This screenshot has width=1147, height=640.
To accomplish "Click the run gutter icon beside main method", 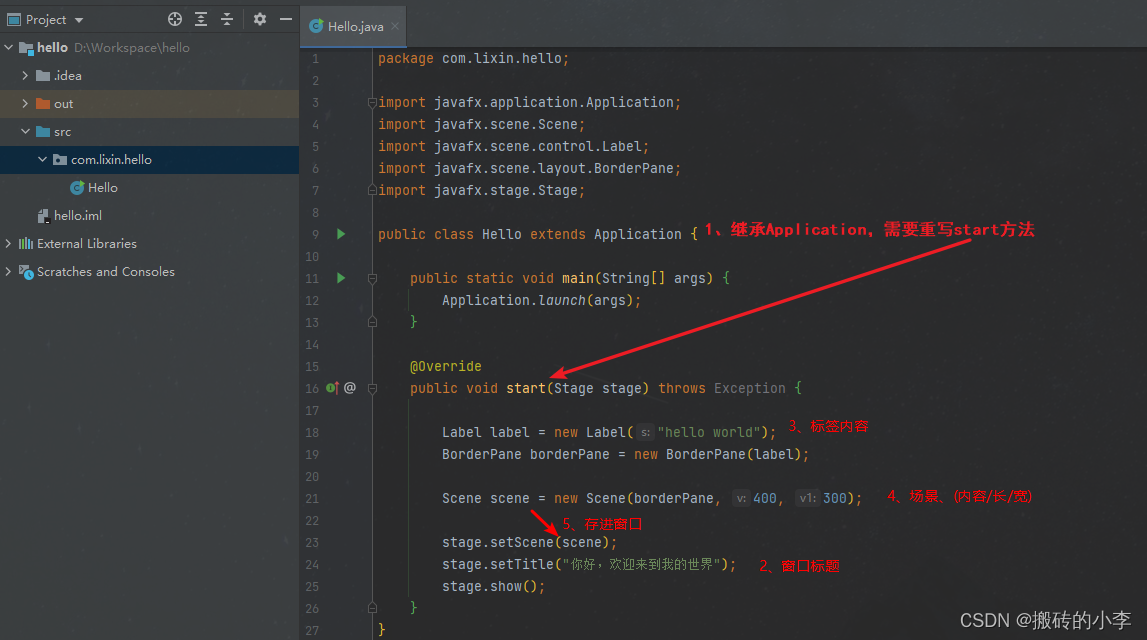I will (341, 278).
